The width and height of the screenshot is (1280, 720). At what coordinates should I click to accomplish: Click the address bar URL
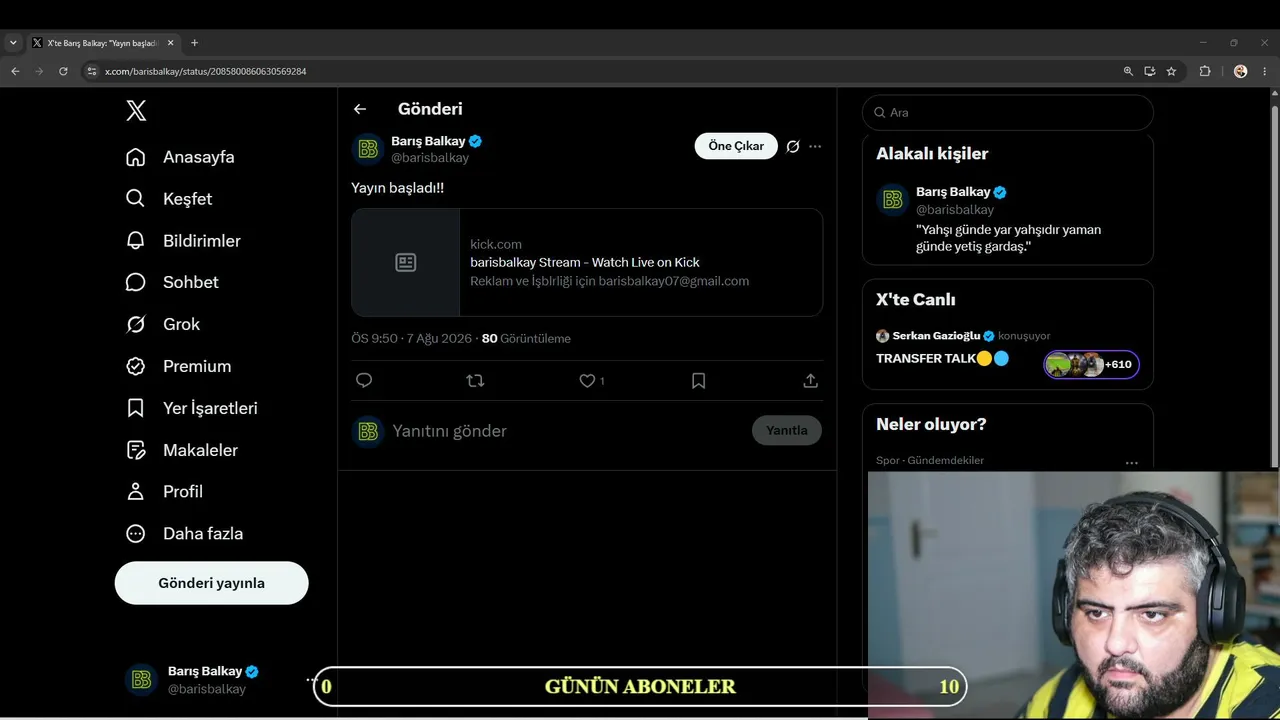(x=205, y=72)
